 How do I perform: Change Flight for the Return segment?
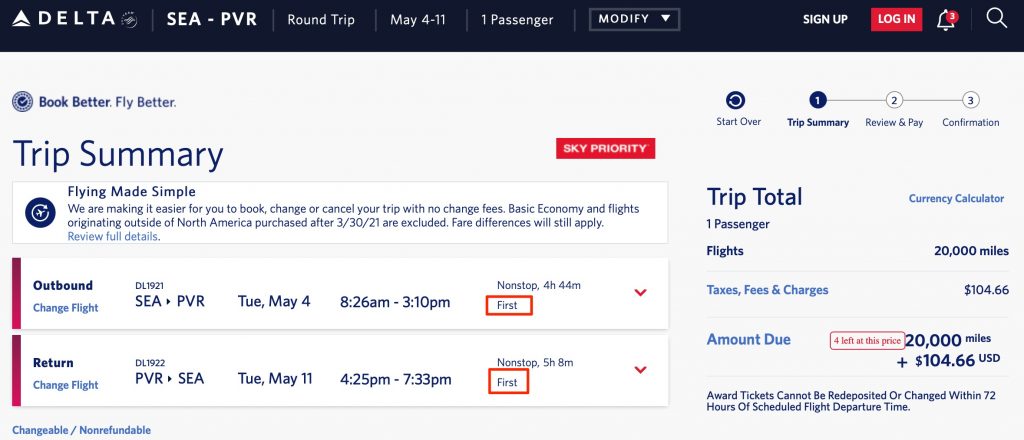coord(66,385)
